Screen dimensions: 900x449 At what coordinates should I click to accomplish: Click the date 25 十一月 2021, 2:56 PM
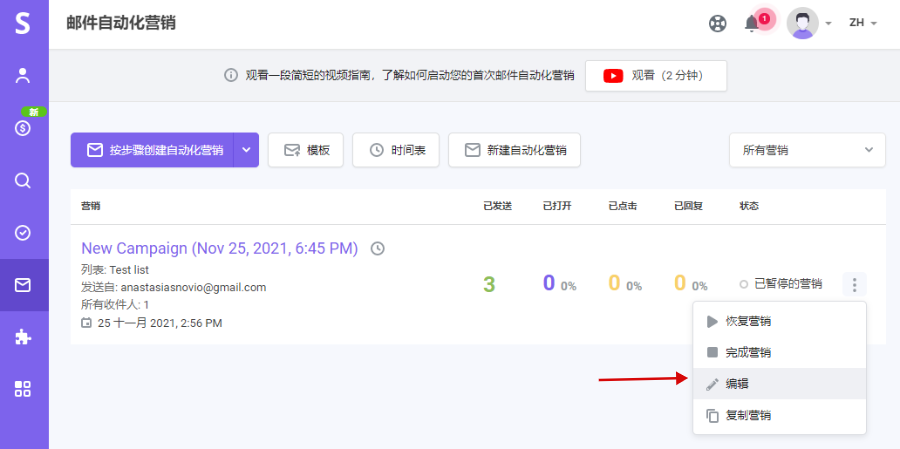tap(160, 323)
